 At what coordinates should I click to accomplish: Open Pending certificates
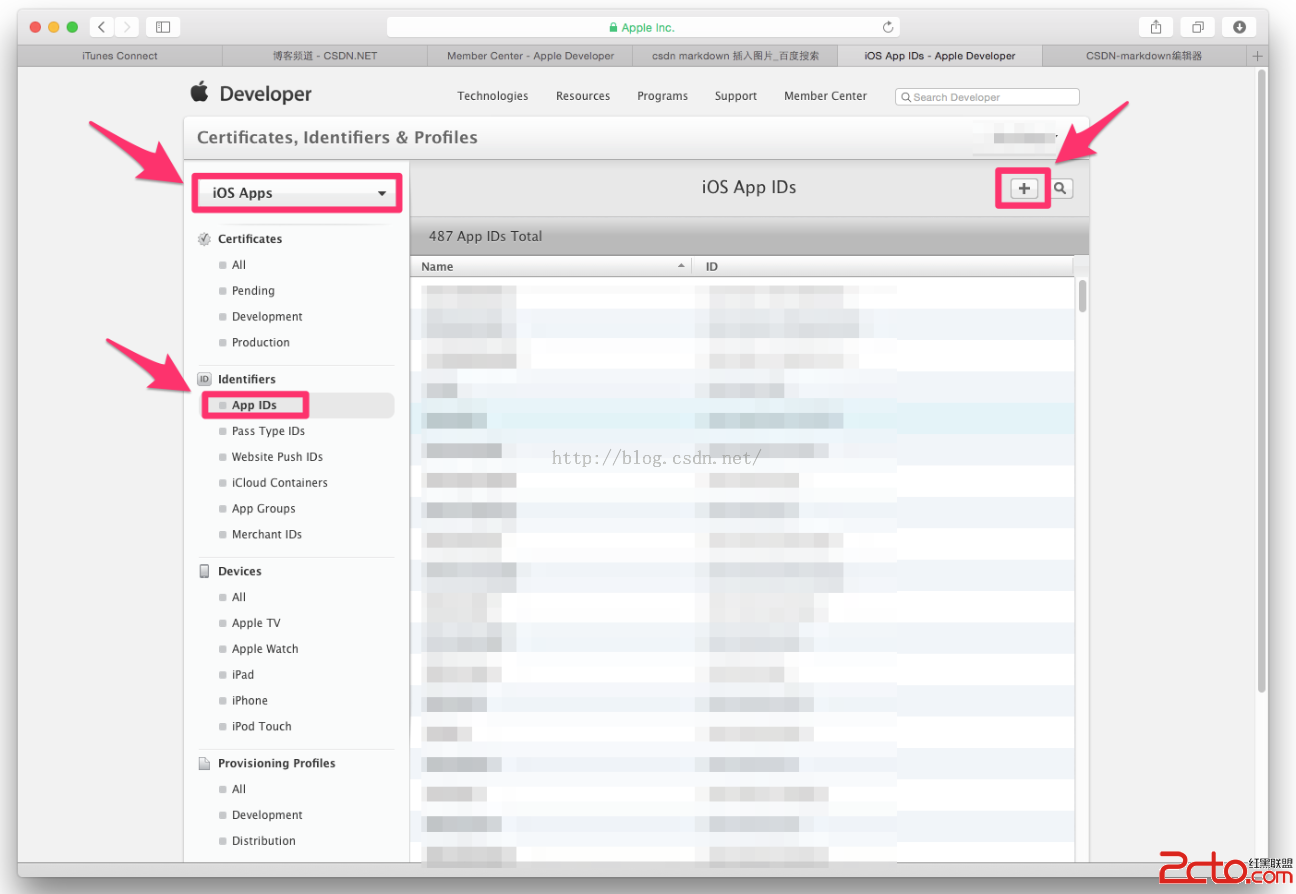click(x=253, y=291)
